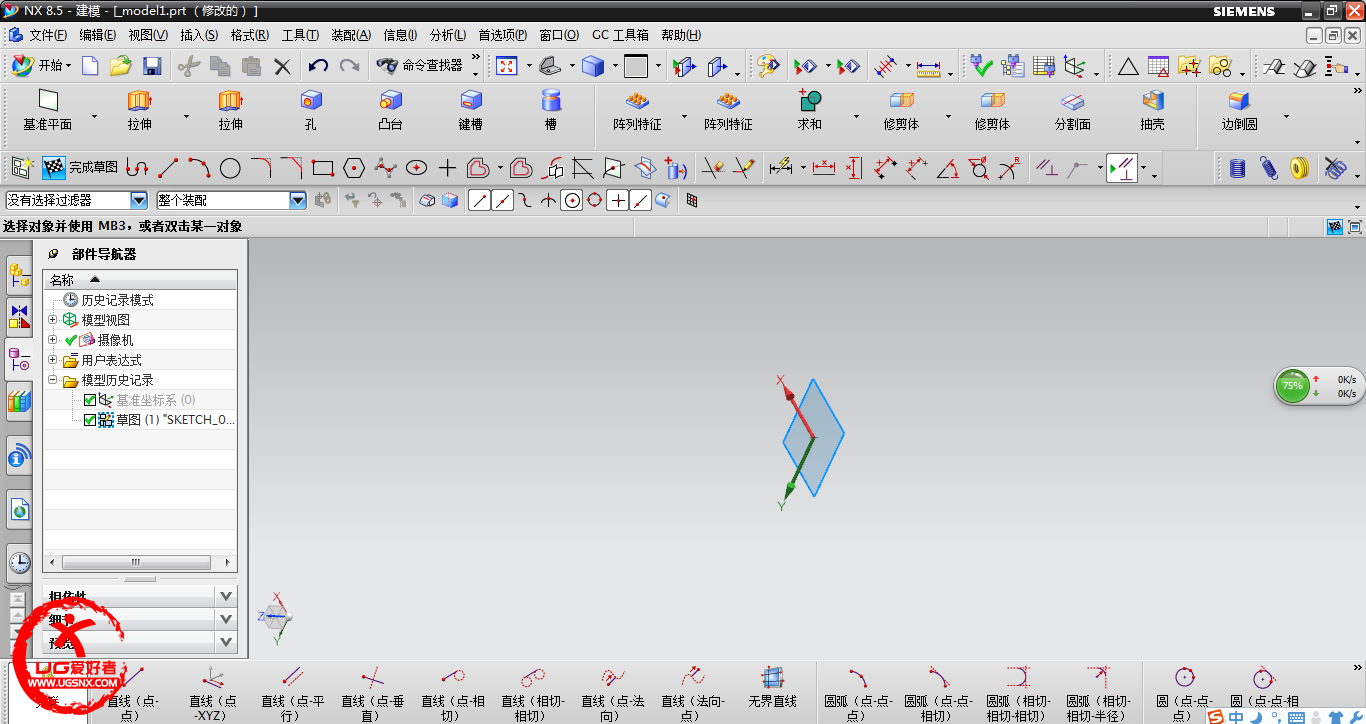The width and height of the screenshot is (1366, 724).
Task: Open the 帮助(H) menu
Action: coord(681,35)
